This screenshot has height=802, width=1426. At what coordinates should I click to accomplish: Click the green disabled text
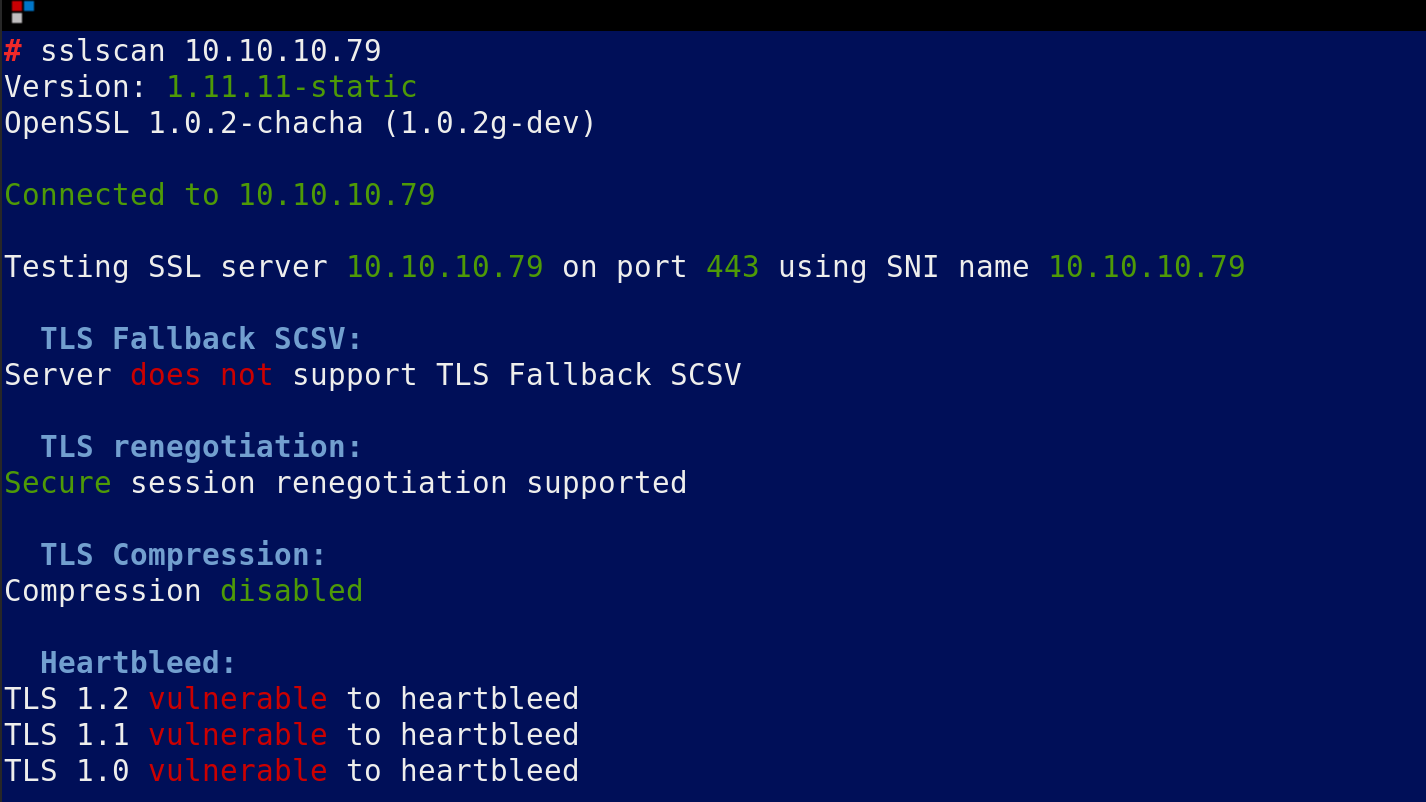[292, 591]
